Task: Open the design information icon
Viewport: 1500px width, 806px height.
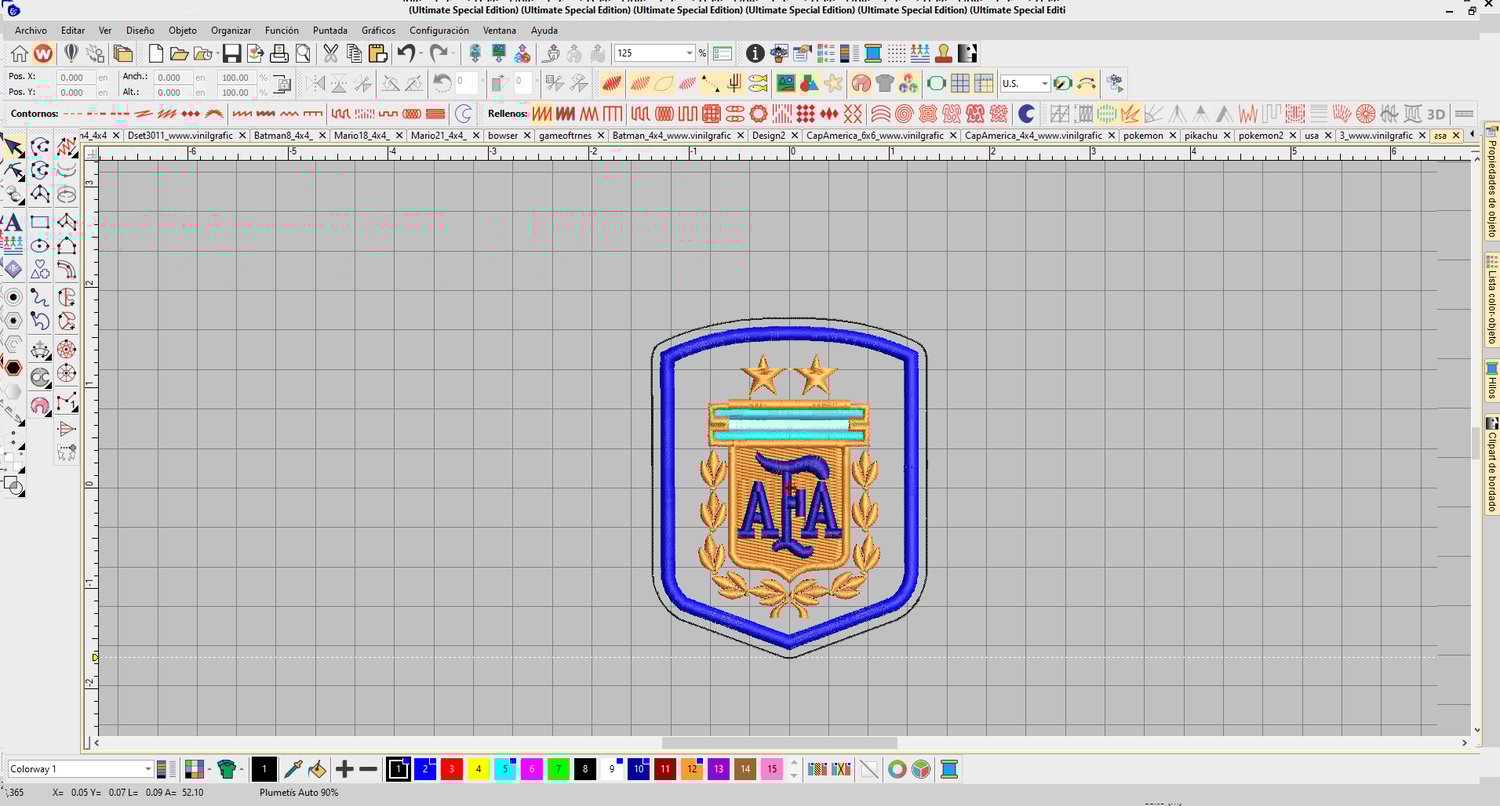Action: [755, 53]
